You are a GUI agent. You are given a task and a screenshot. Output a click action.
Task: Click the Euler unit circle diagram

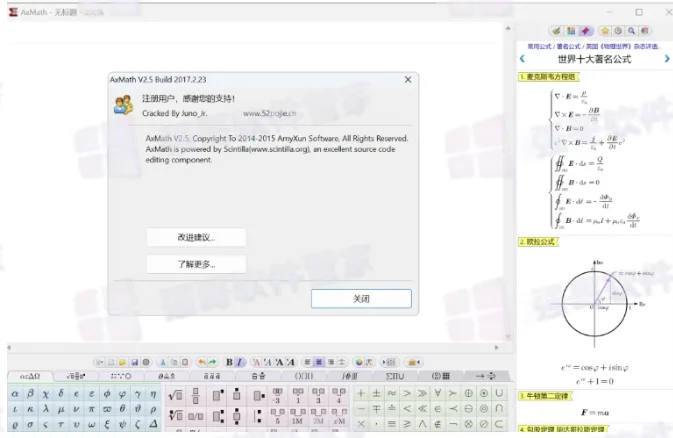pyautogui.click(x=601, y=304)
